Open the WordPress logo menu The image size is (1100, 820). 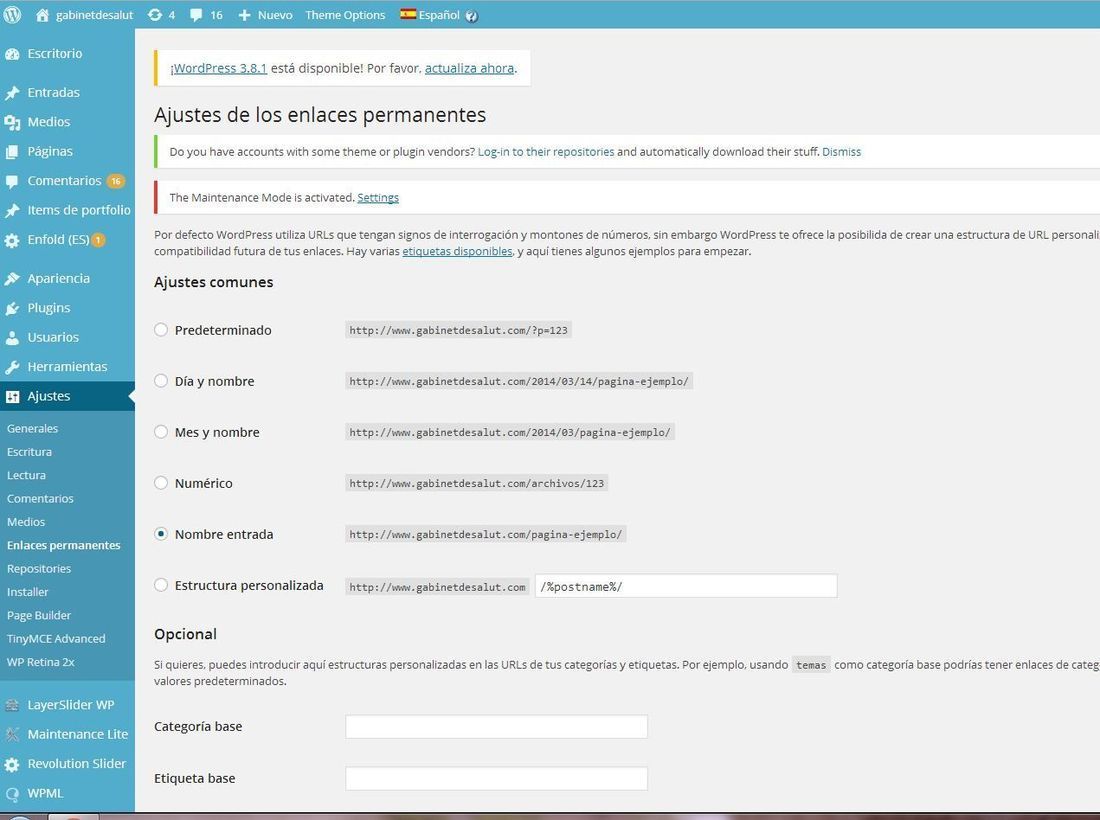12,15
